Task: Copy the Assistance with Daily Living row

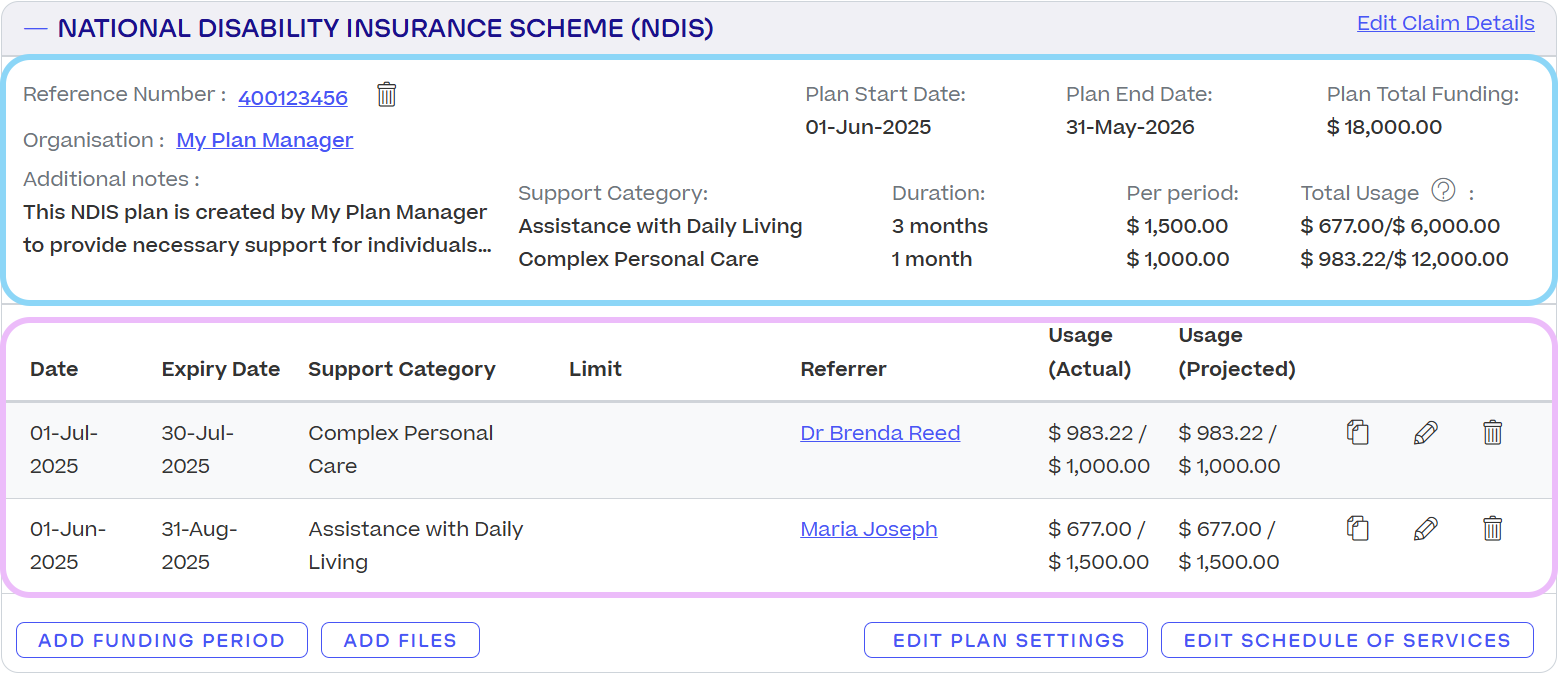Action: [1357, 529]
